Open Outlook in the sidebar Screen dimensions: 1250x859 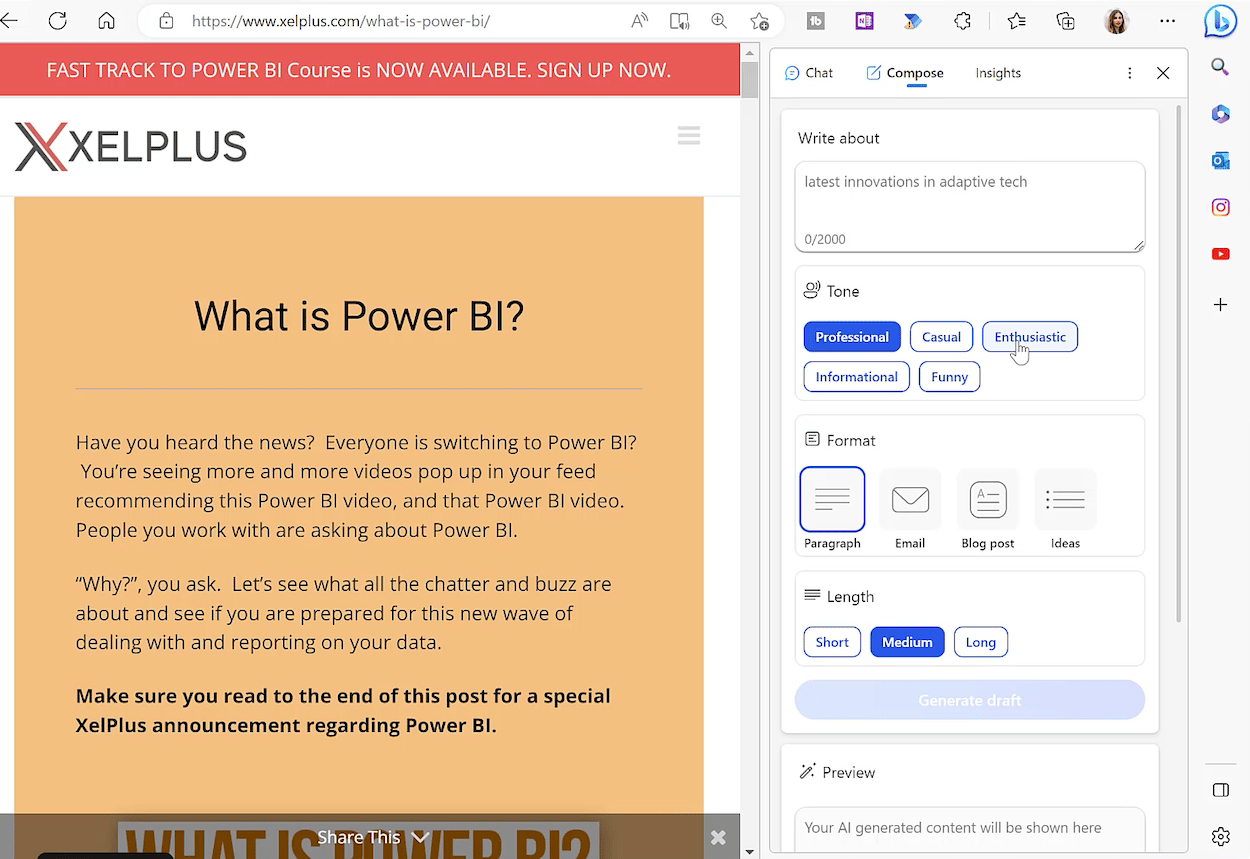[x=1220, y=161]
